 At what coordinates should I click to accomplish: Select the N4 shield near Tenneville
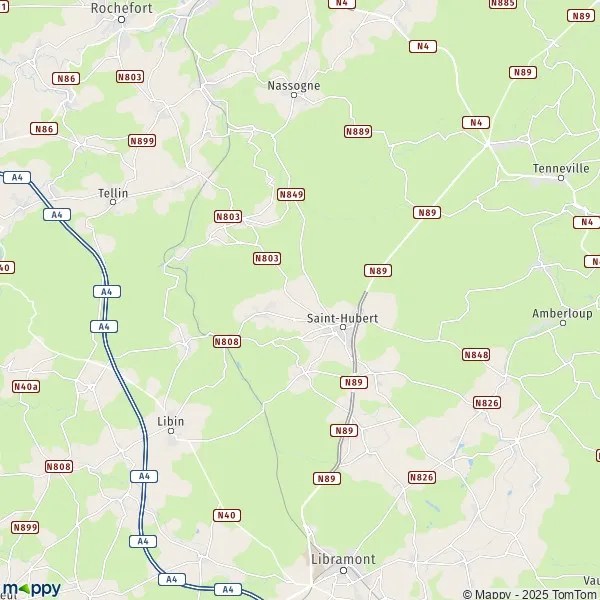click(x=587, y=222)
